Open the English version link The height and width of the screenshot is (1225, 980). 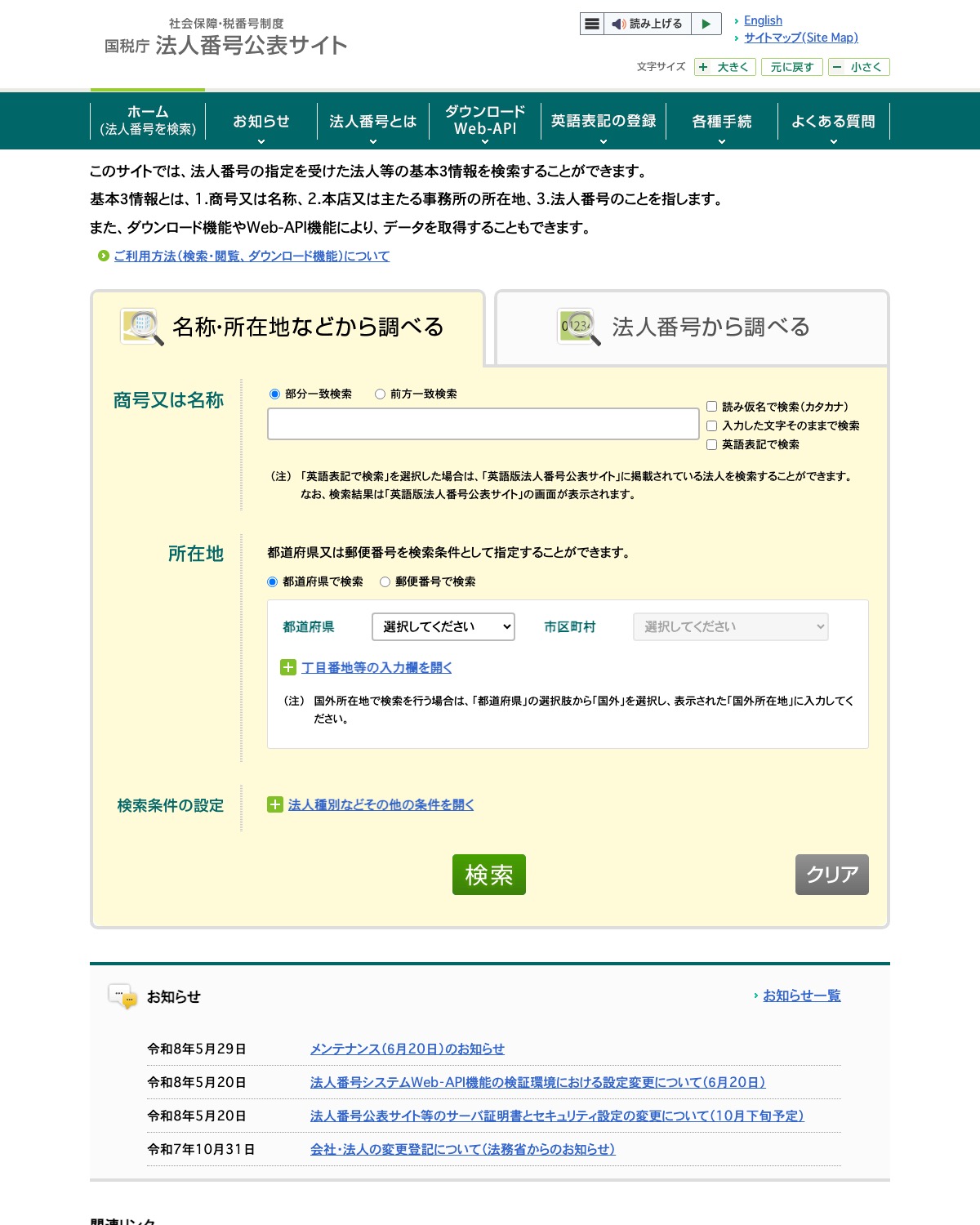[763, 20]
